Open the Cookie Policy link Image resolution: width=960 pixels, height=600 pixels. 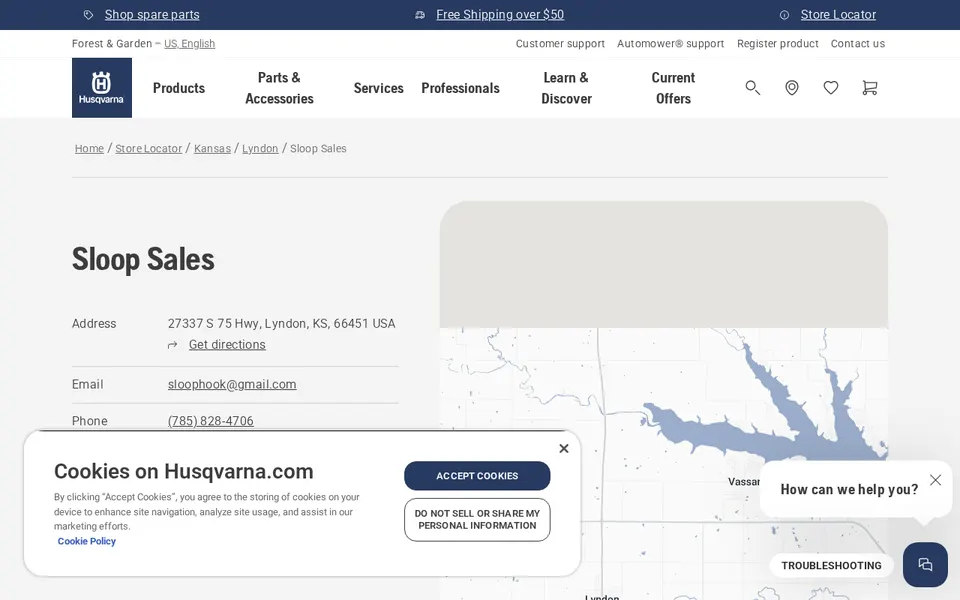87,541
